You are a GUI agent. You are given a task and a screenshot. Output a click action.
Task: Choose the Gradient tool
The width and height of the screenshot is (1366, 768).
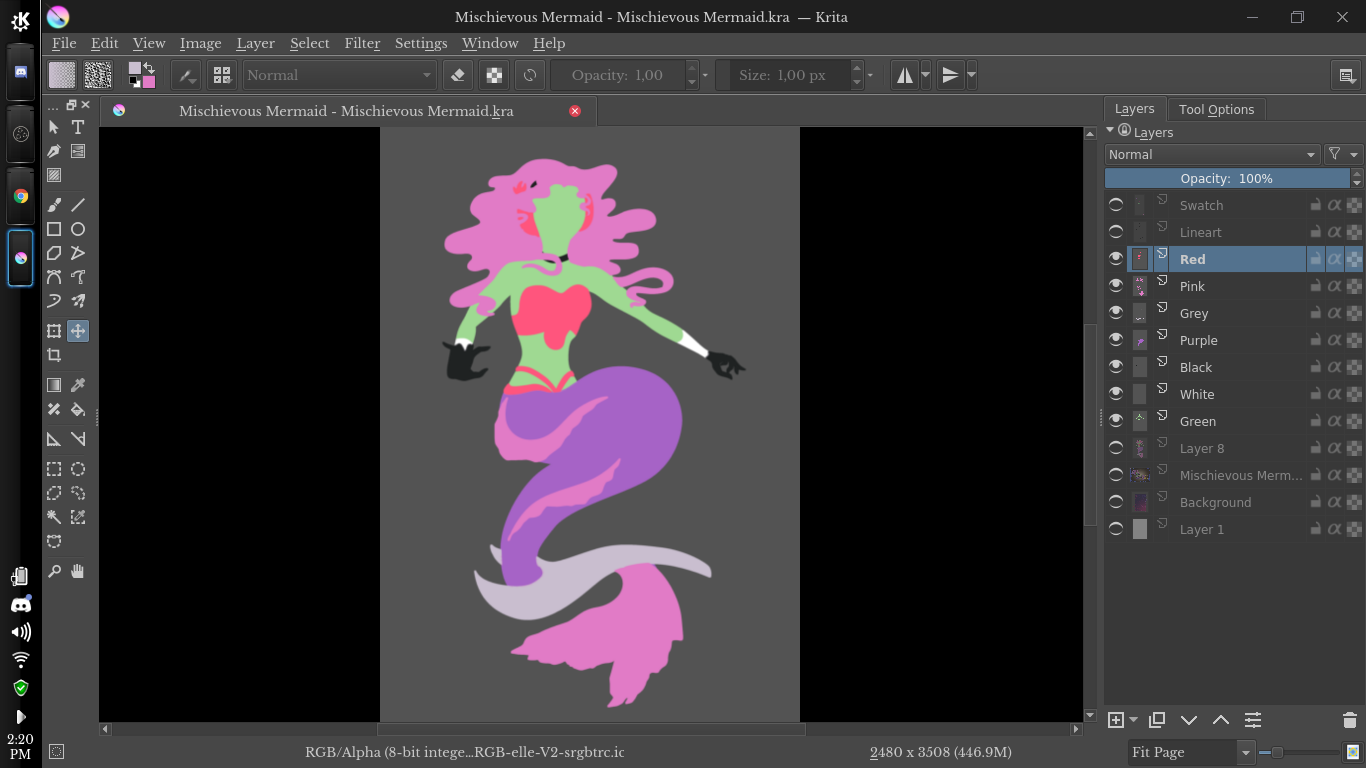[x=54, y=385]
